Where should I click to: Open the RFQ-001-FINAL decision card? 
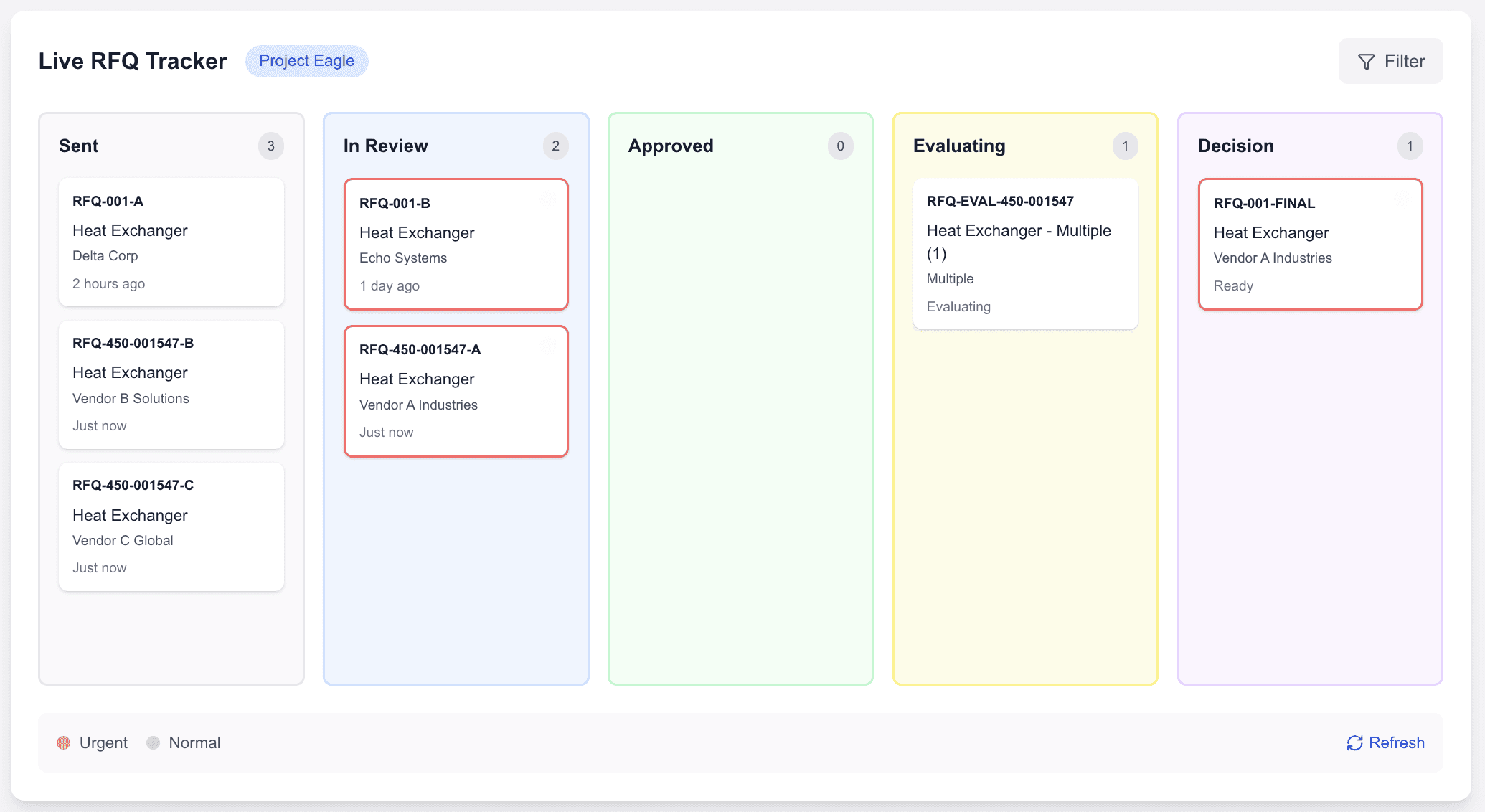pyautogui.click(x=1310, y=245)
